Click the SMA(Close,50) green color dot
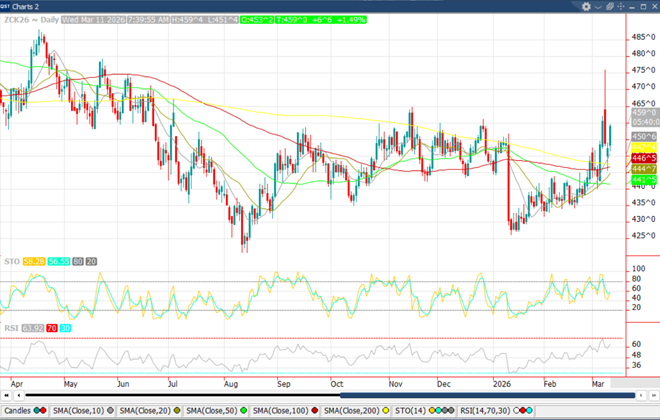The image size is (660, 420). coord(243,411)
